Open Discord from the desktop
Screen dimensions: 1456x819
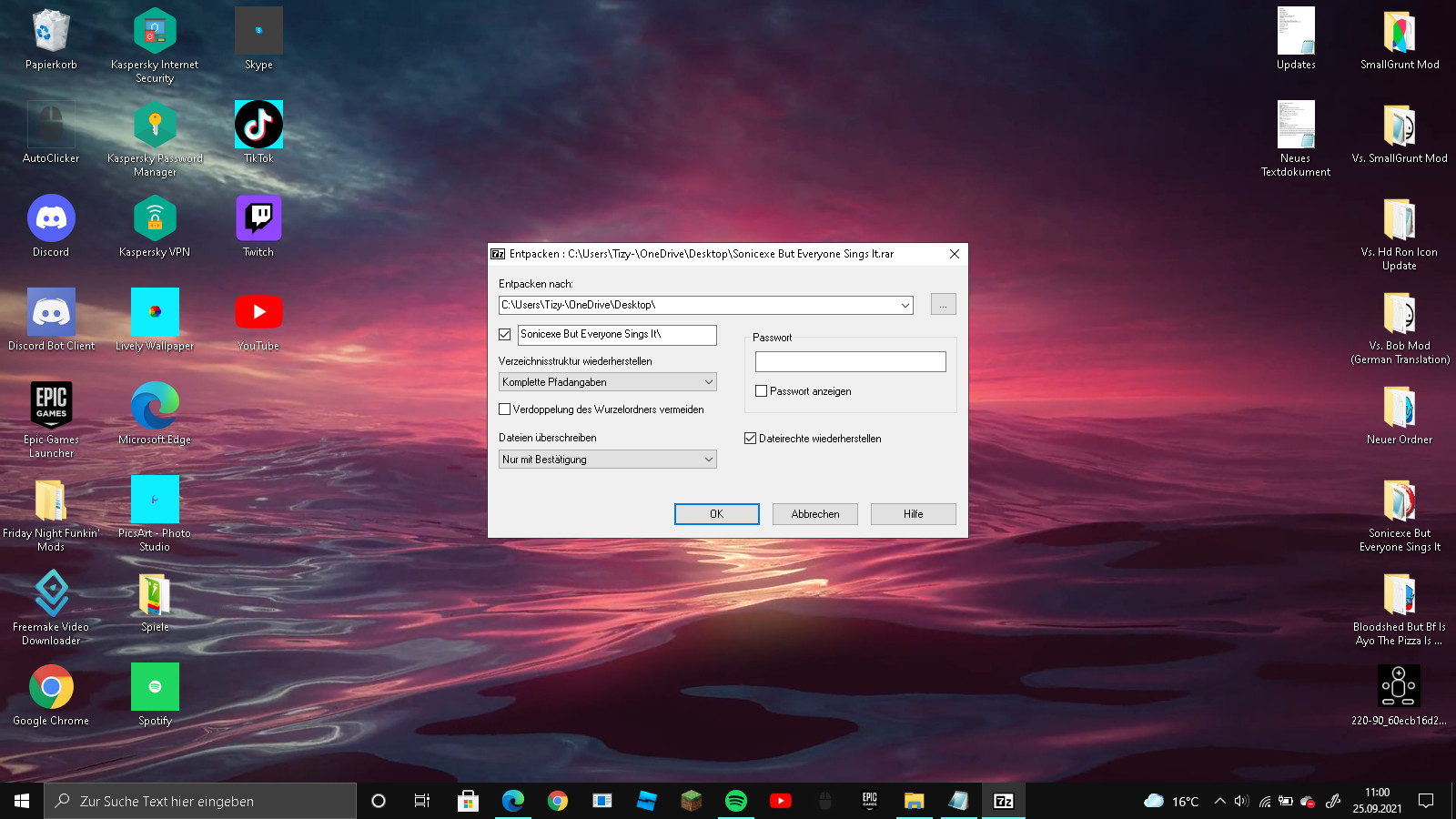tap(51, 218)
